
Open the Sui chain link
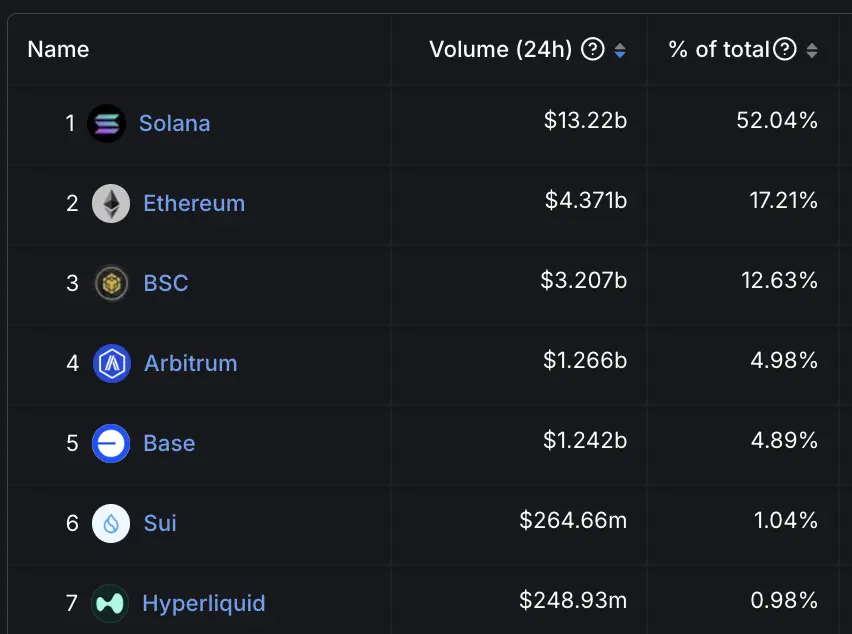coord(160,523)
